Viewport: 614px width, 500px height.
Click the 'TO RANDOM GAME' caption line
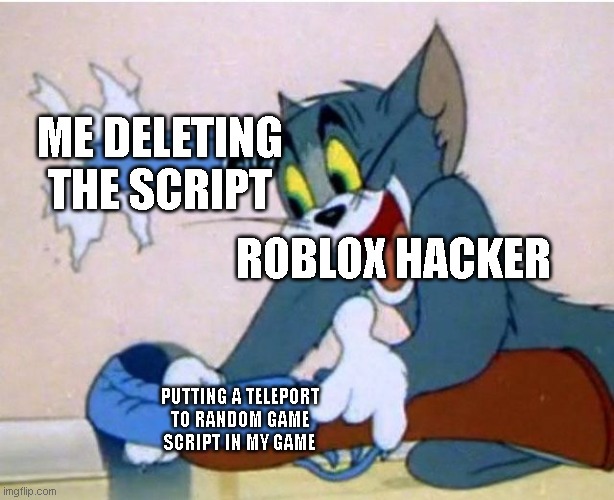tap(240, 419)
